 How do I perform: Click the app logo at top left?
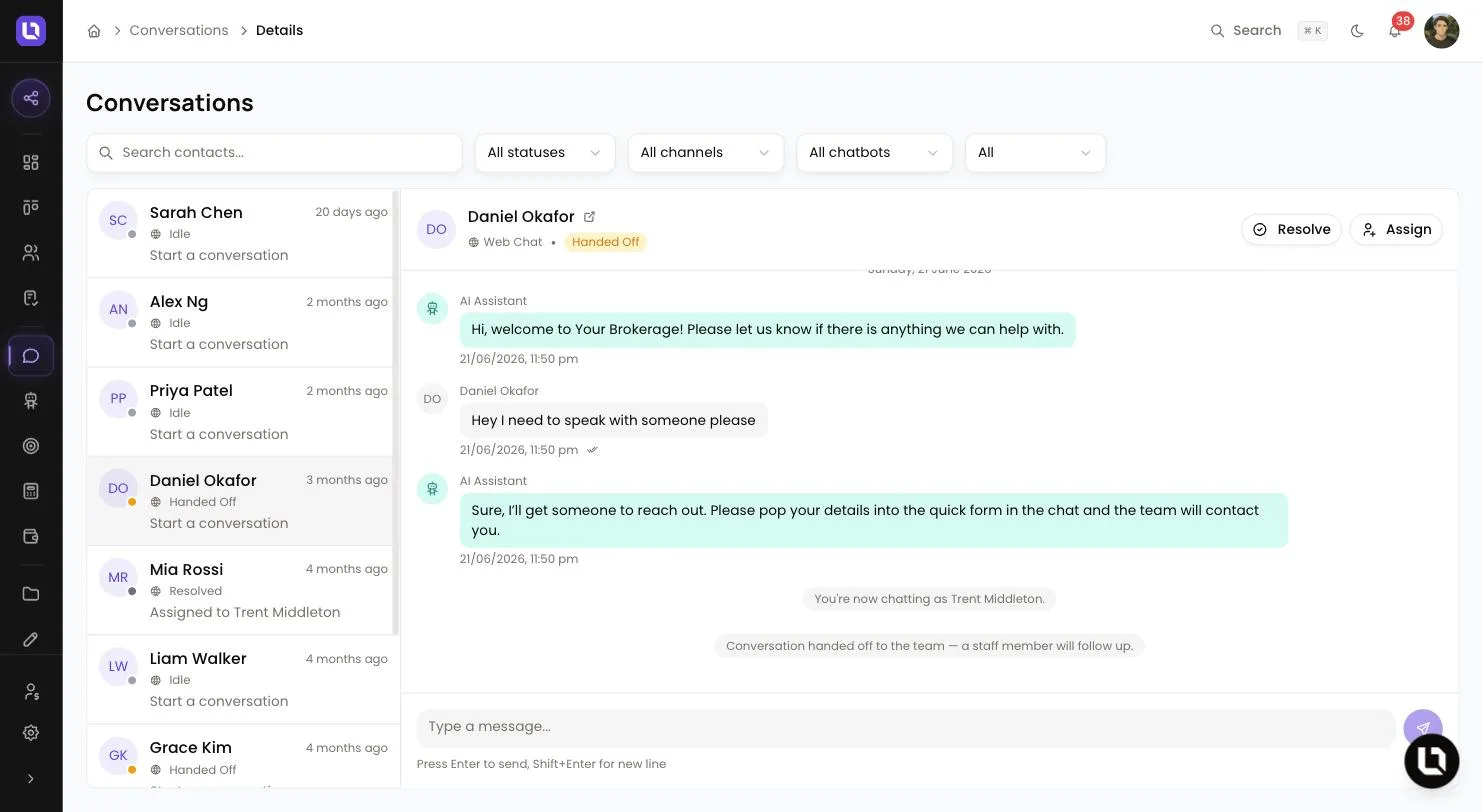coord(31,31)
